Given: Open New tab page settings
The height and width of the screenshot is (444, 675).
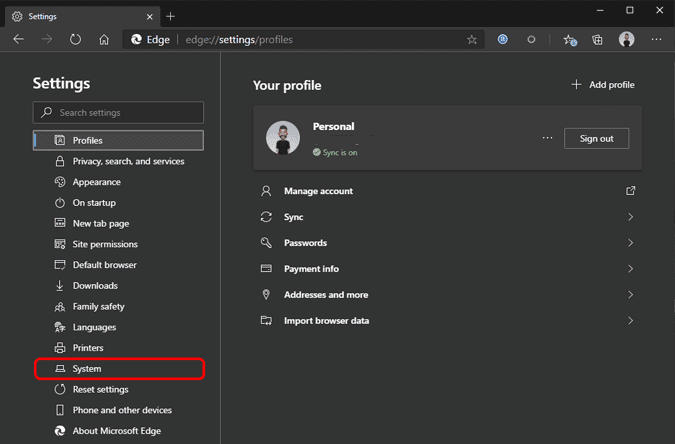Looking at the screenshot, I should coord(119,223).
